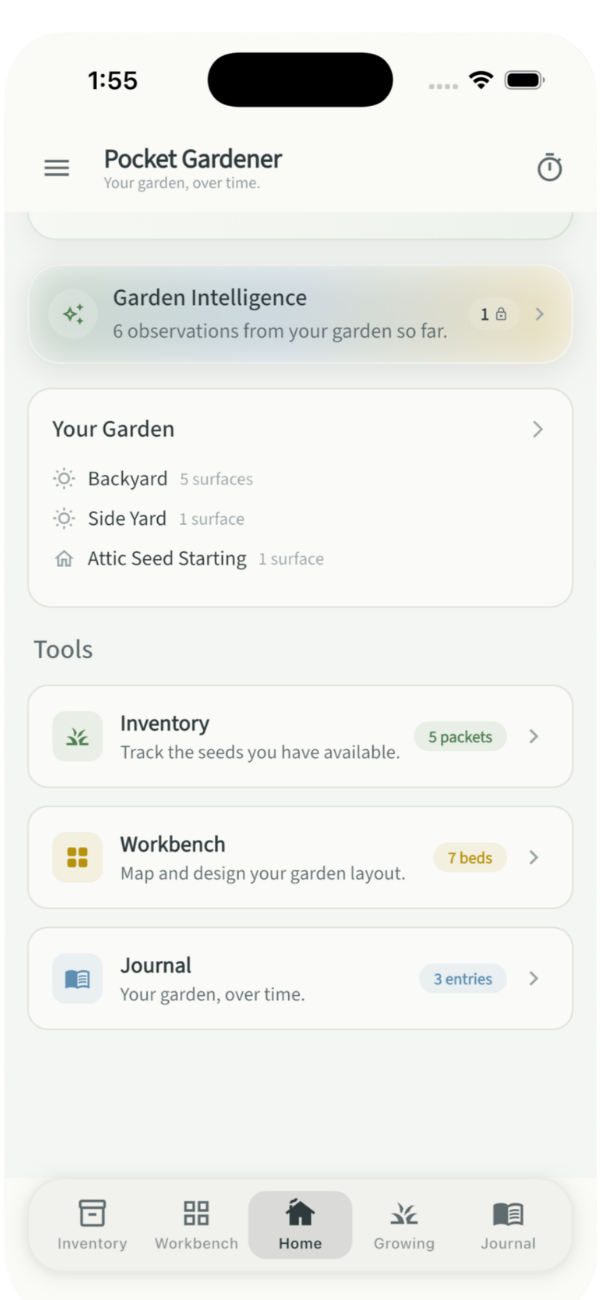Click the book icon on the Journal card

click(x=77, y=978)
